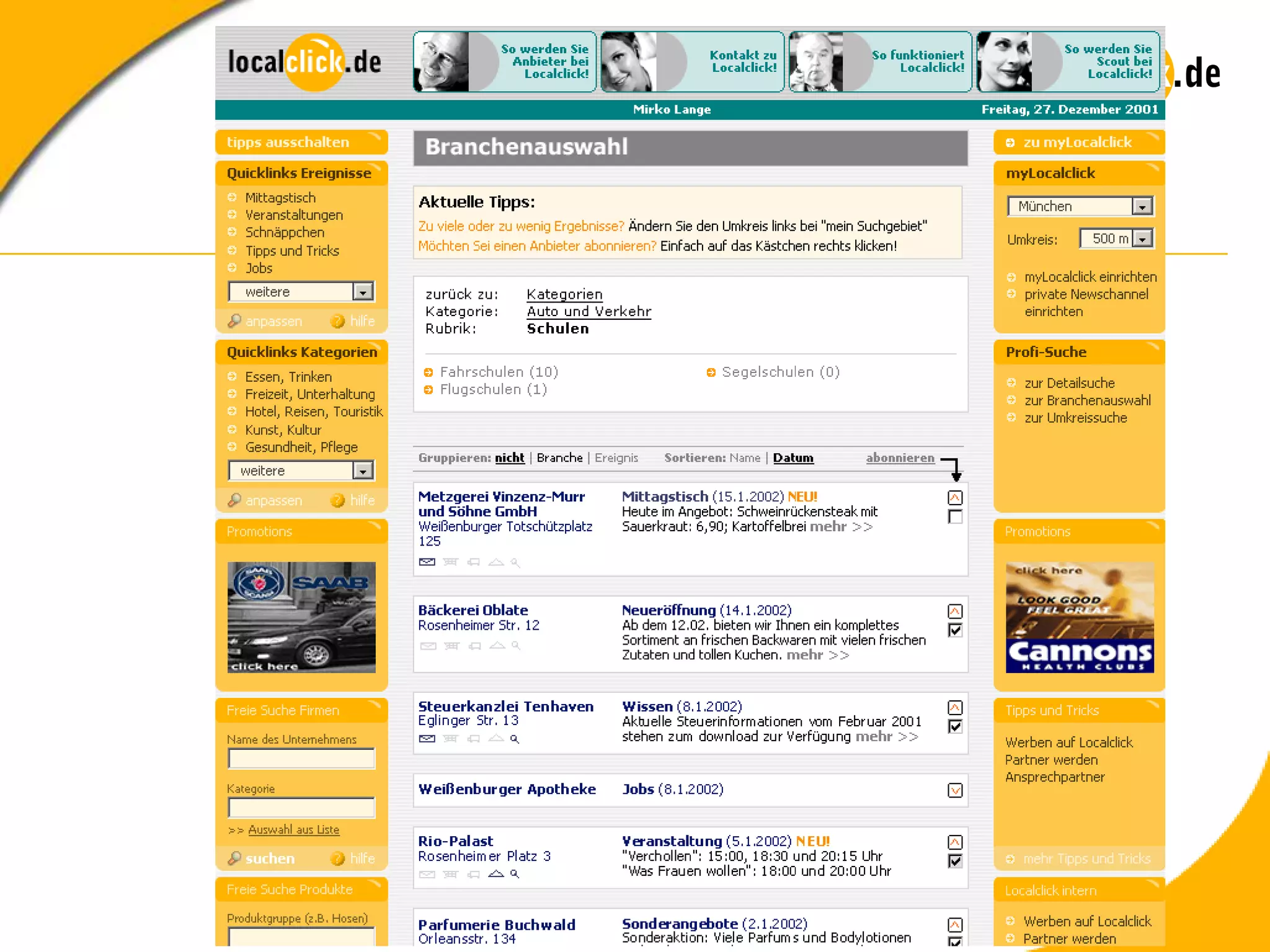1270x952 pixels.
Task: Uncheck subscription box for Bäckerei Oblate
Action: click(x=955, y=630)
